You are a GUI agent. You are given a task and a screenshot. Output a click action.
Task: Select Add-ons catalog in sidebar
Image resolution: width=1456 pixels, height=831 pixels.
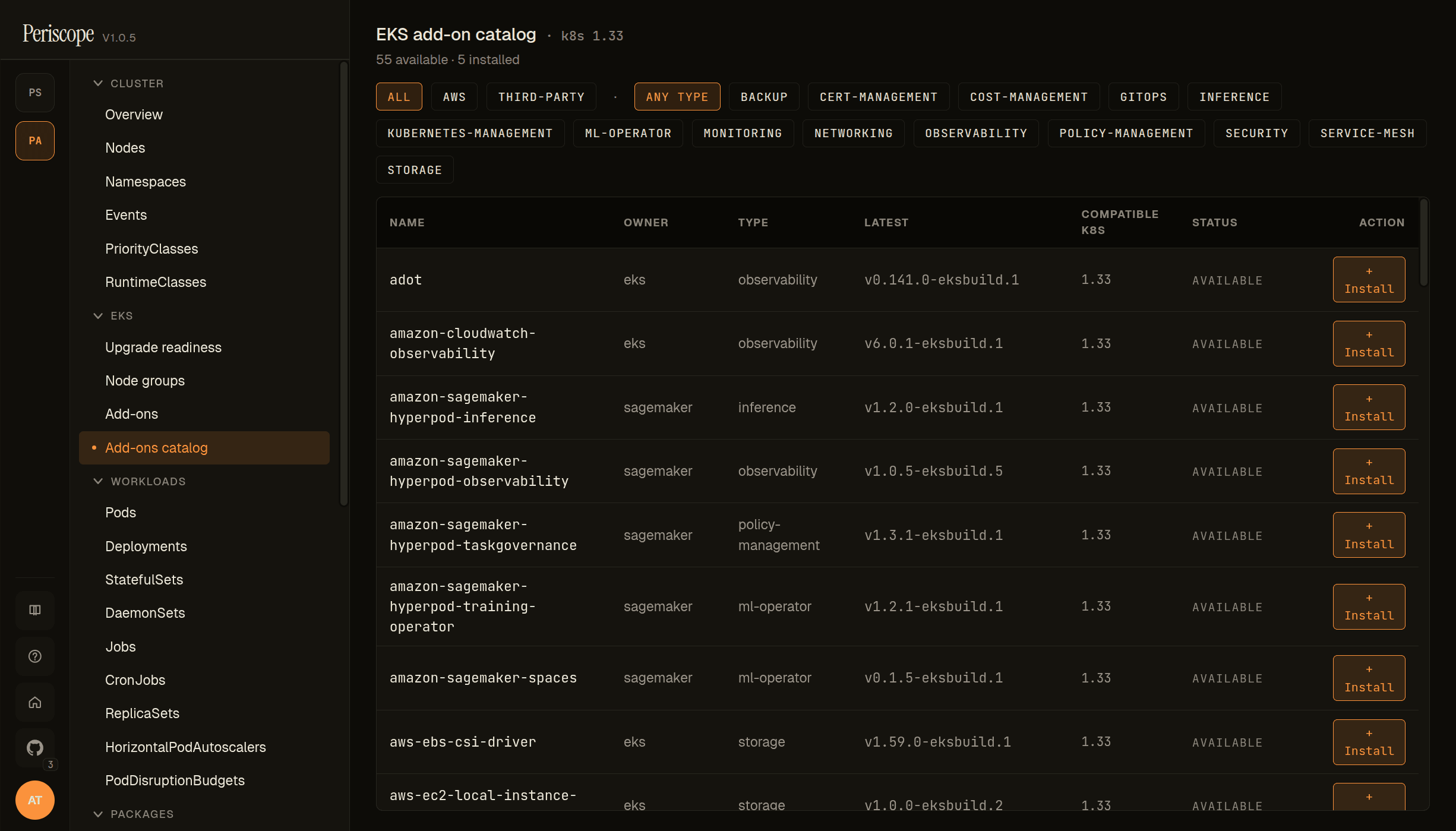click(x=204, y=448)
